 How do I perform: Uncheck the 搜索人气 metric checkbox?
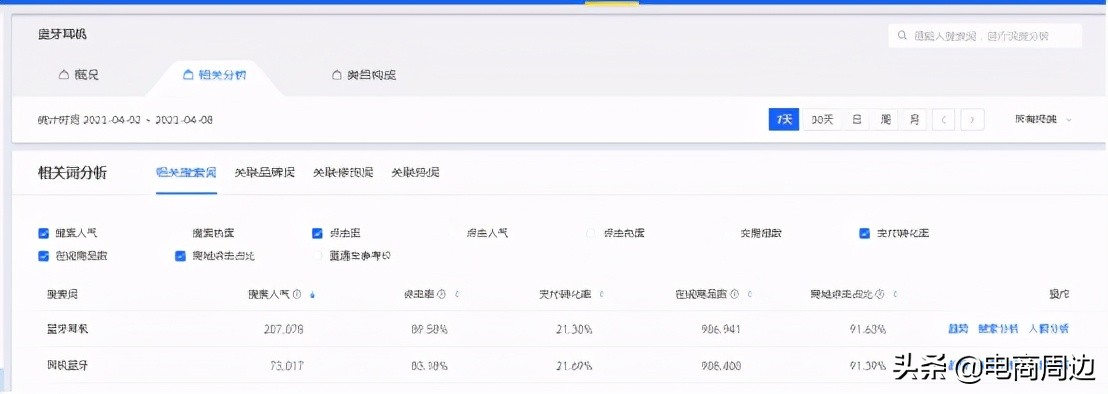point(43,233)
